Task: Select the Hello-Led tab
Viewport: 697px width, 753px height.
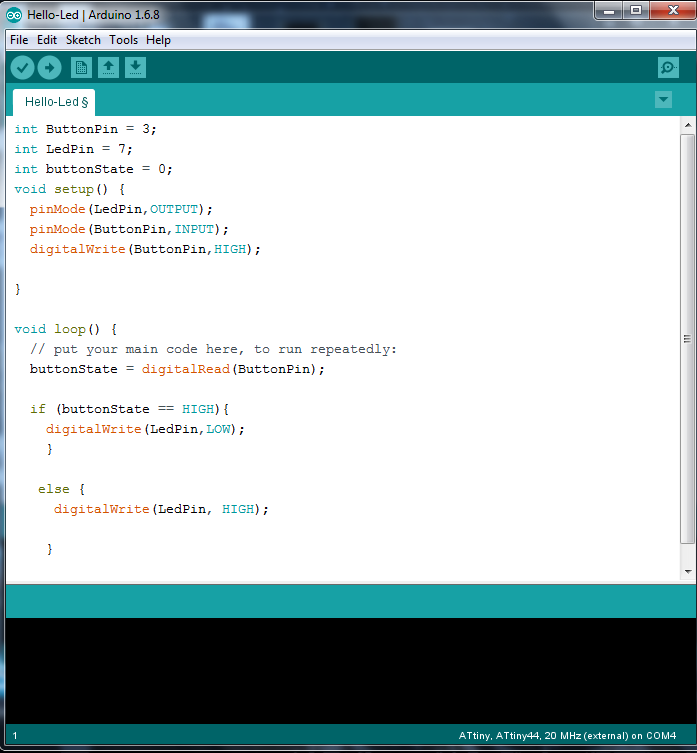Action: pyautogui.click(x=54, y=102)
